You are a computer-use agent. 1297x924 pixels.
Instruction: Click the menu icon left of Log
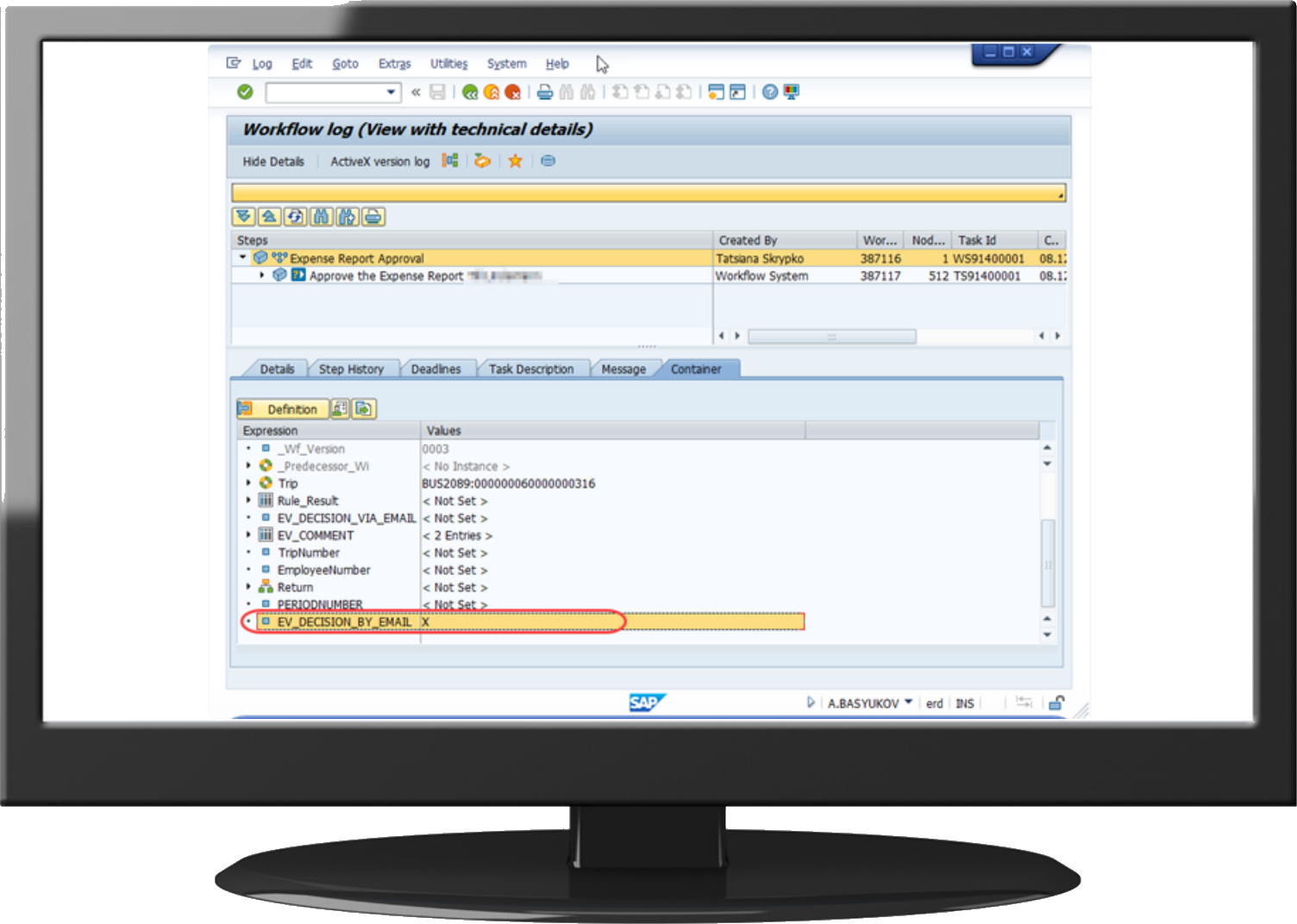(x=234, y=63)
